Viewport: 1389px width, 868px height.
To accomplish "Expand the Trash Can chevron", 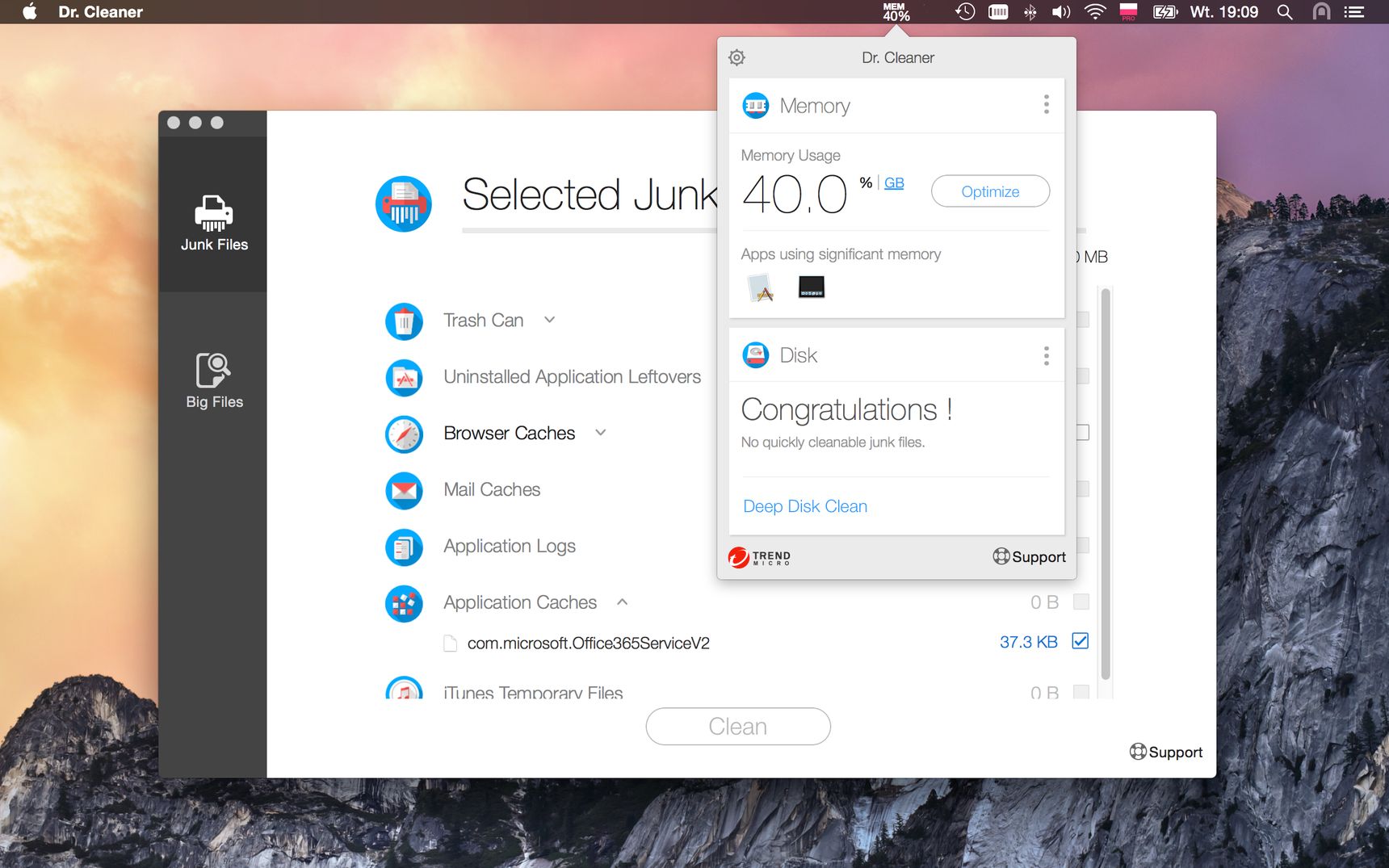I will coord(550,320).
